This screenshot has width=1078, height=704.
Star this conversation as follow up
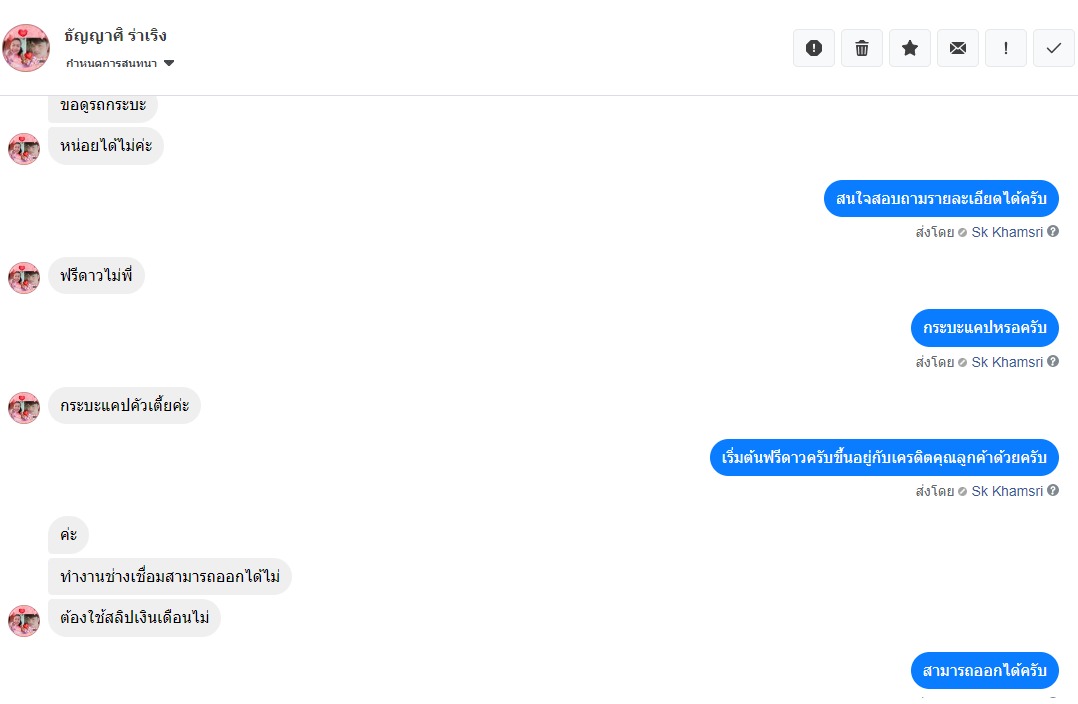[910, 48]
